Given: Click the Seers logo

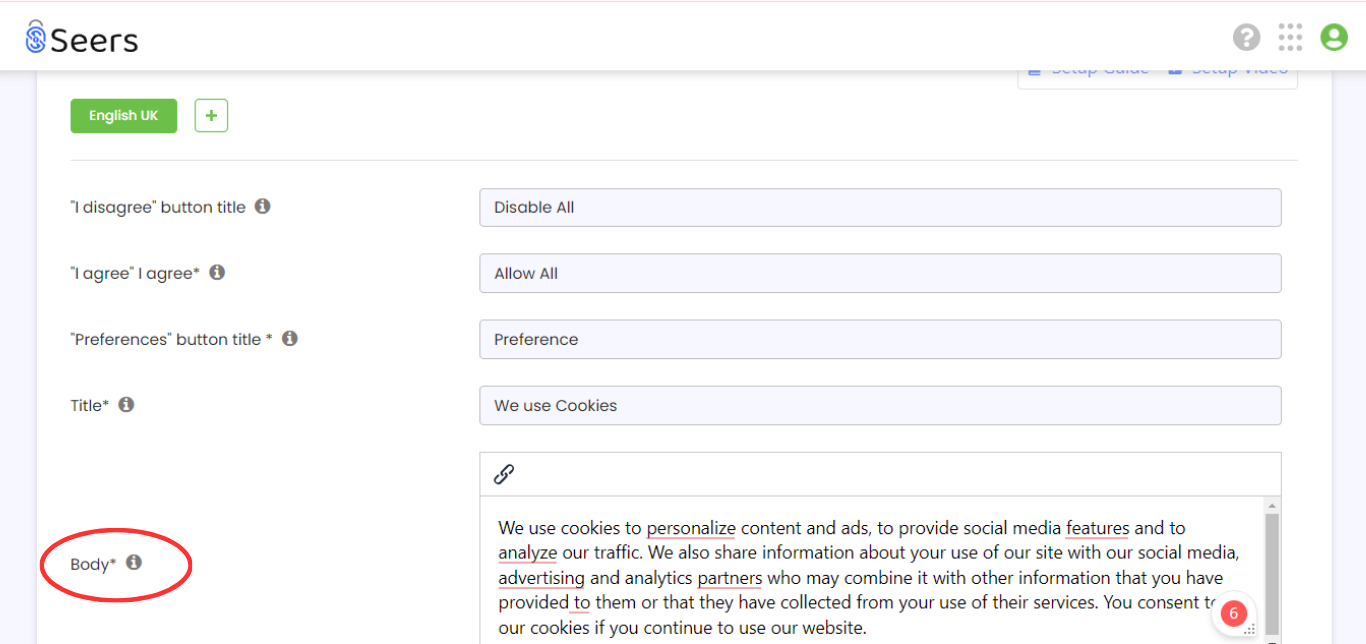Looking at the screenshot, I should point(82,38).
